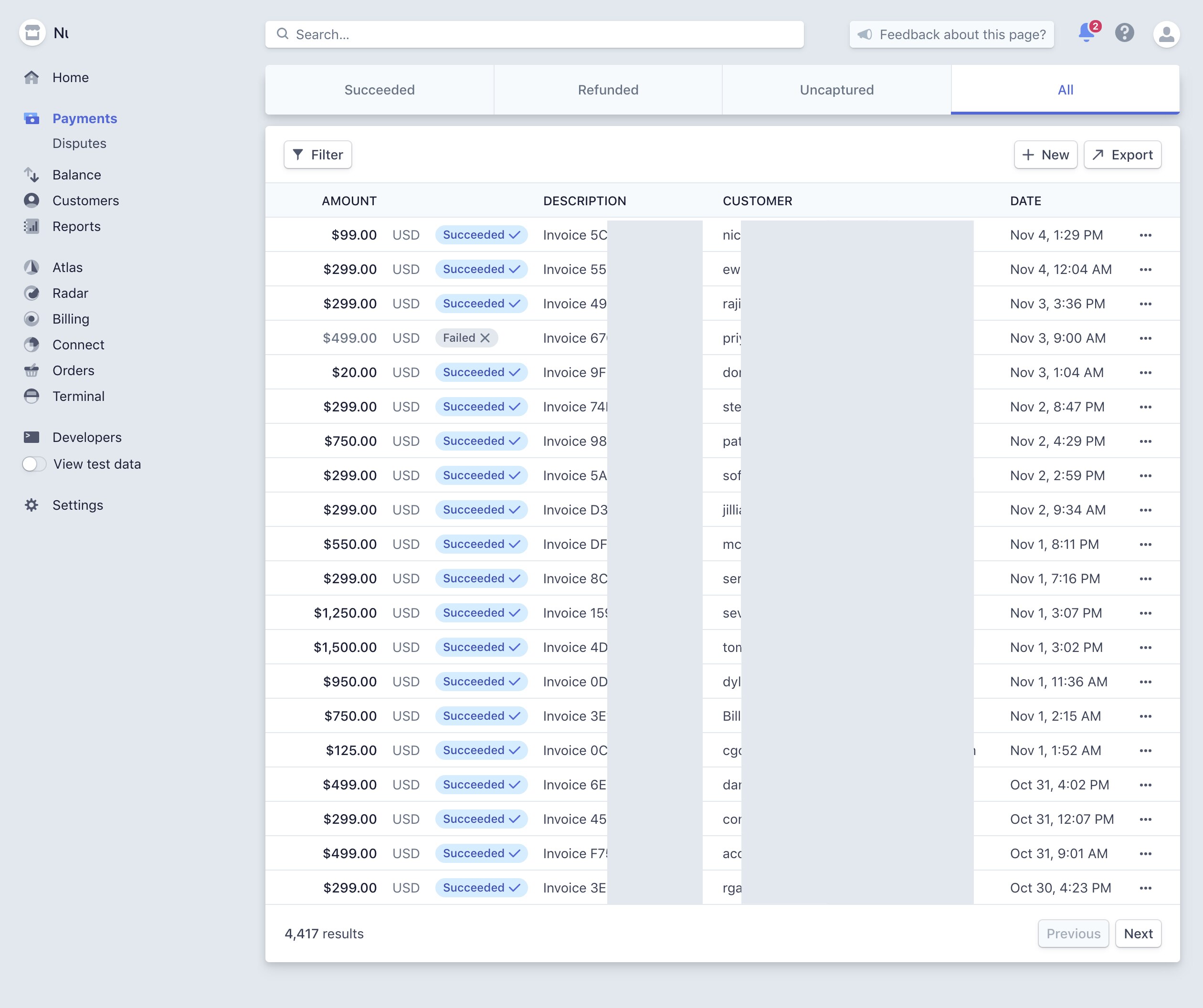Open the user profile avatar icon
Image resolution: width=1203 pixels, height=1008 pixels.
point(1166,34)
